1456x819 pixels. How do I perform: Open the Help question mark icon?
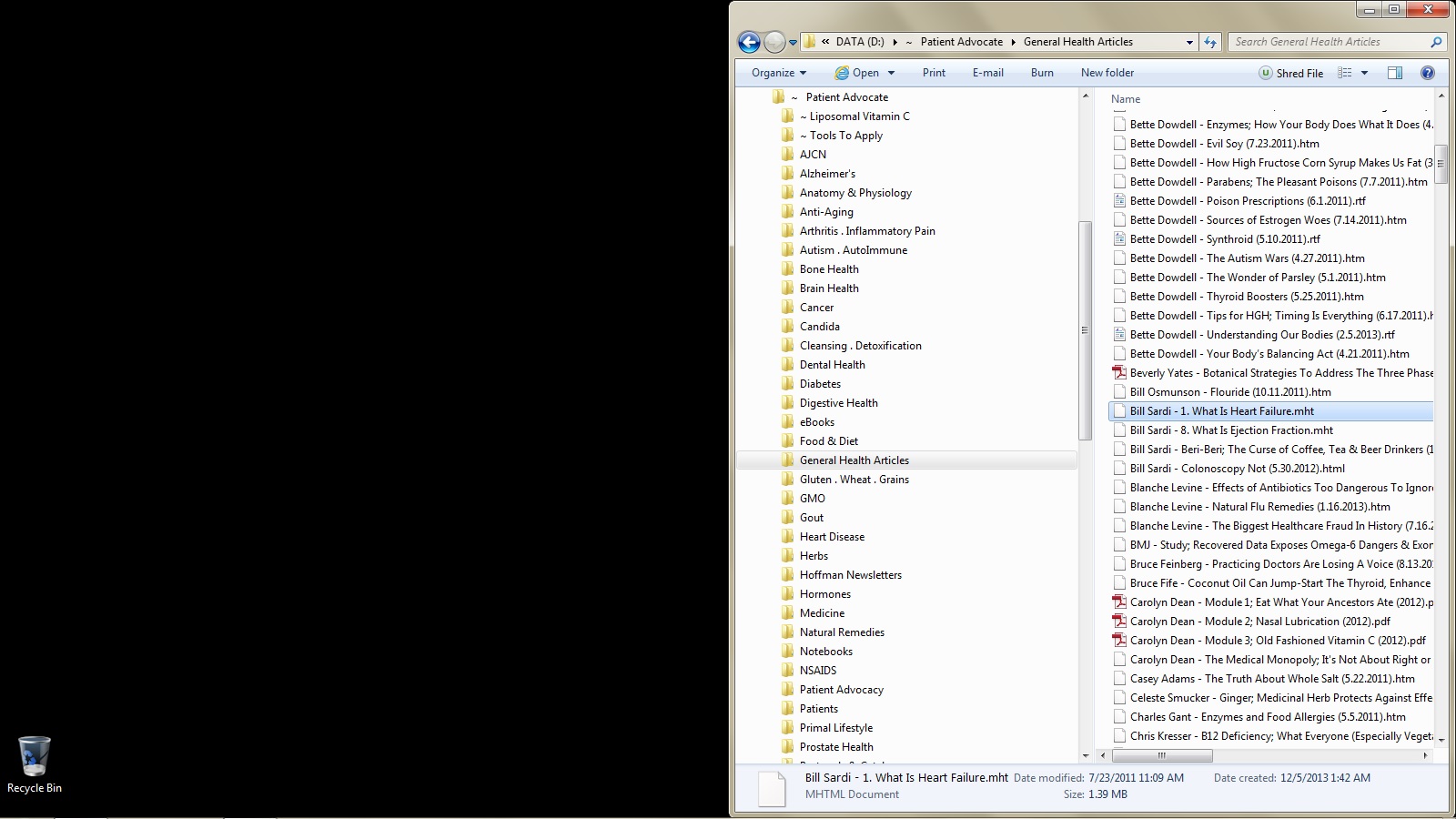[x=1428, y=73]
